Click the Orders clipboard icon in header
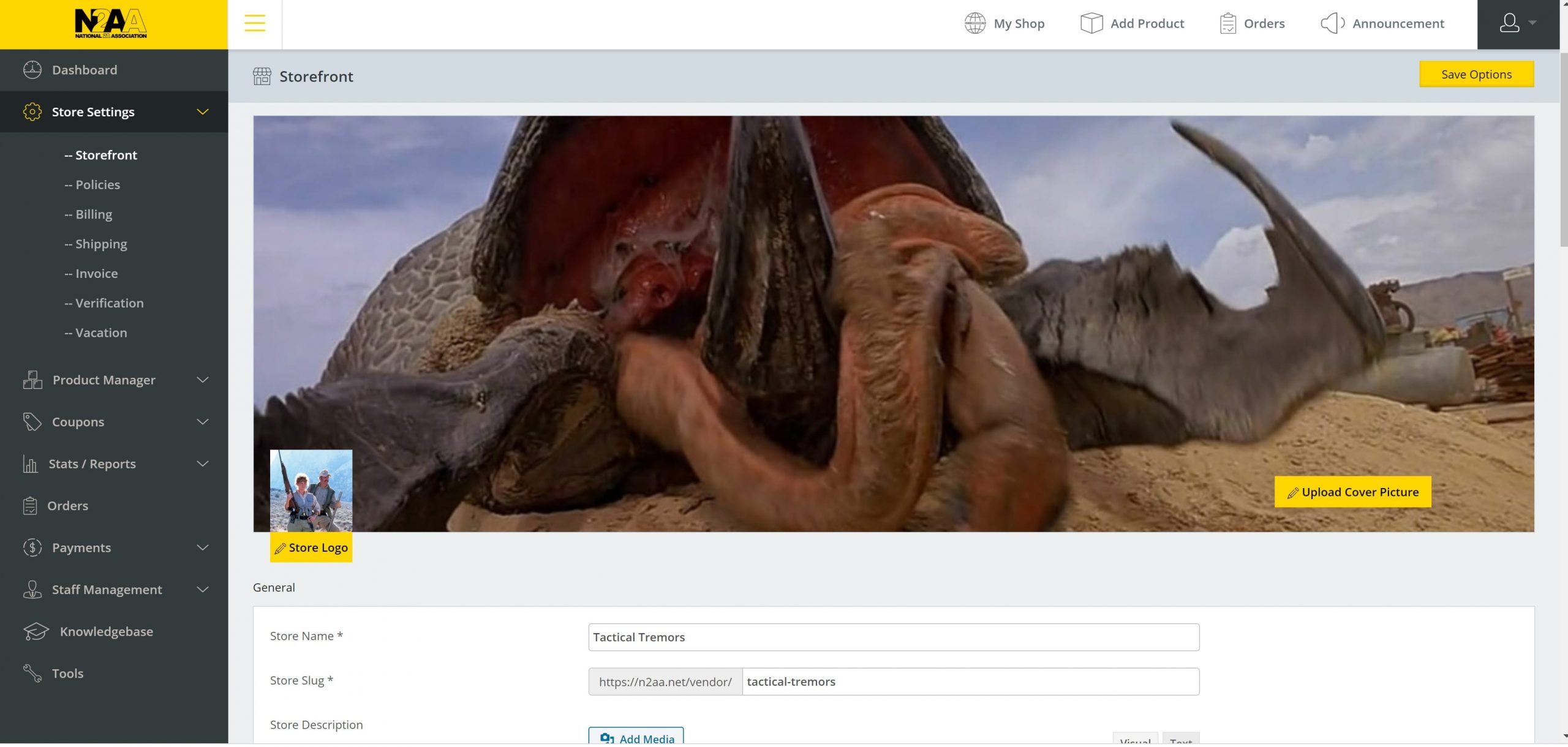 point(1228,23)
